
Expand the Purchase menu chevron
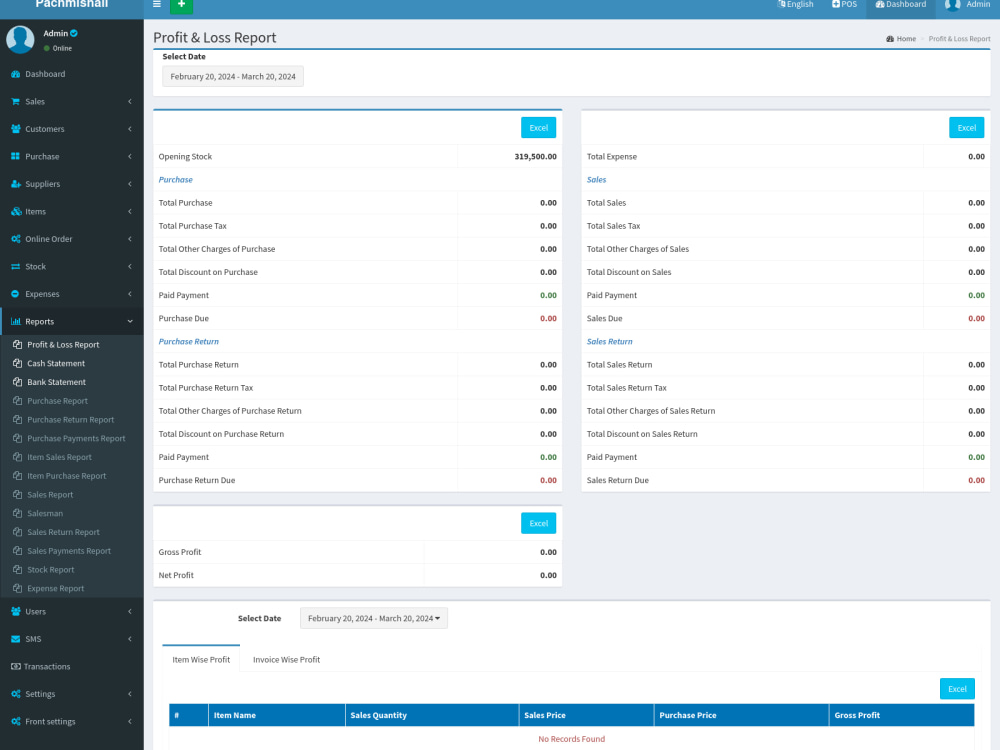tap(130, 156)
